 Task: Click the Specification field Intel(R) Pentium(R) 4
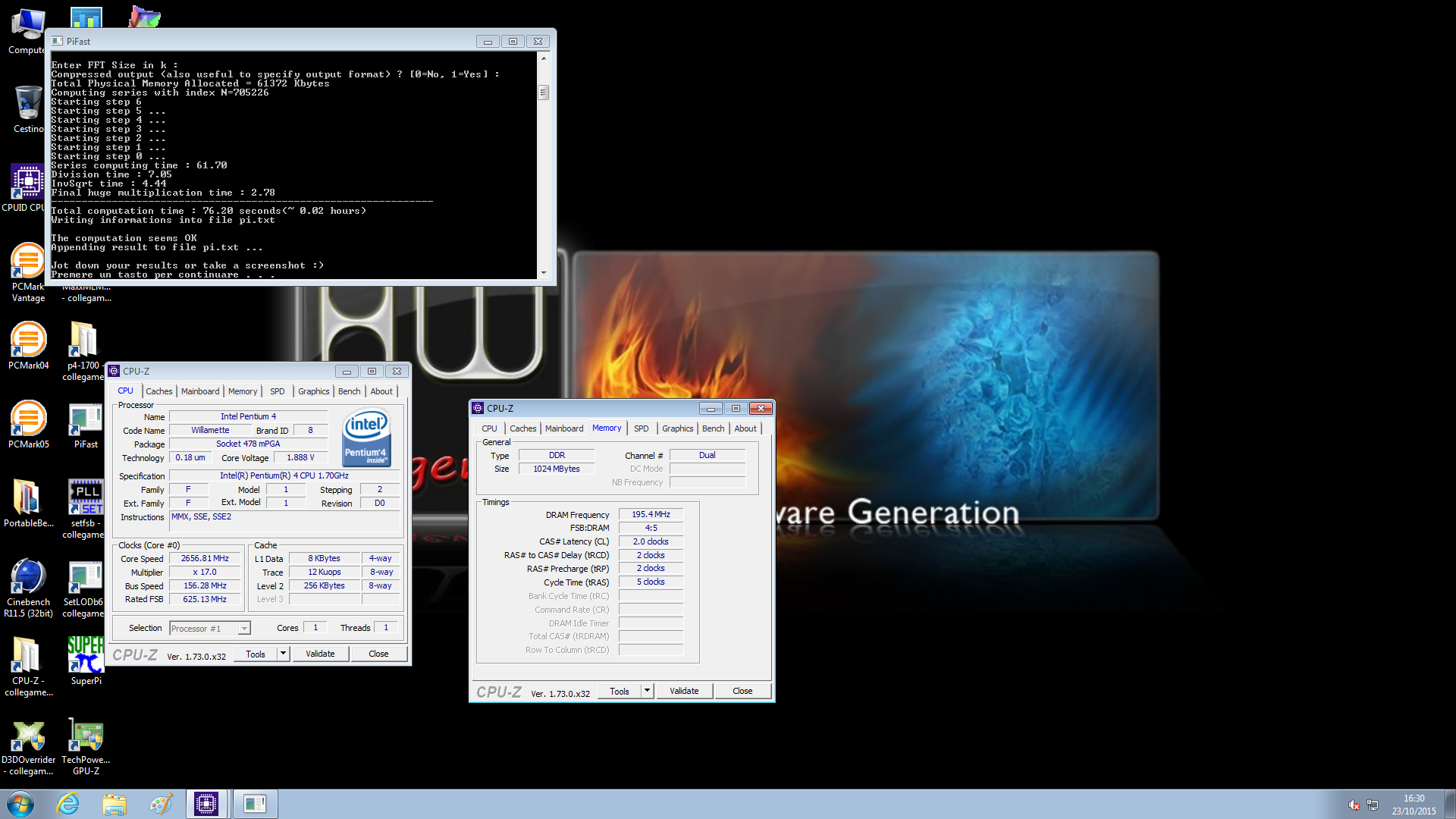coord(284,475)
